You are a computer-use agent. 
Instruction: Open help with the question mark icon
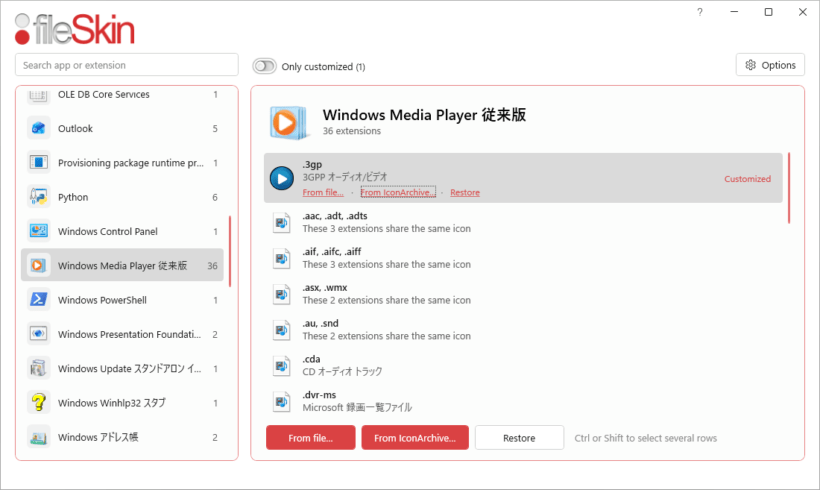click(700, 12)
